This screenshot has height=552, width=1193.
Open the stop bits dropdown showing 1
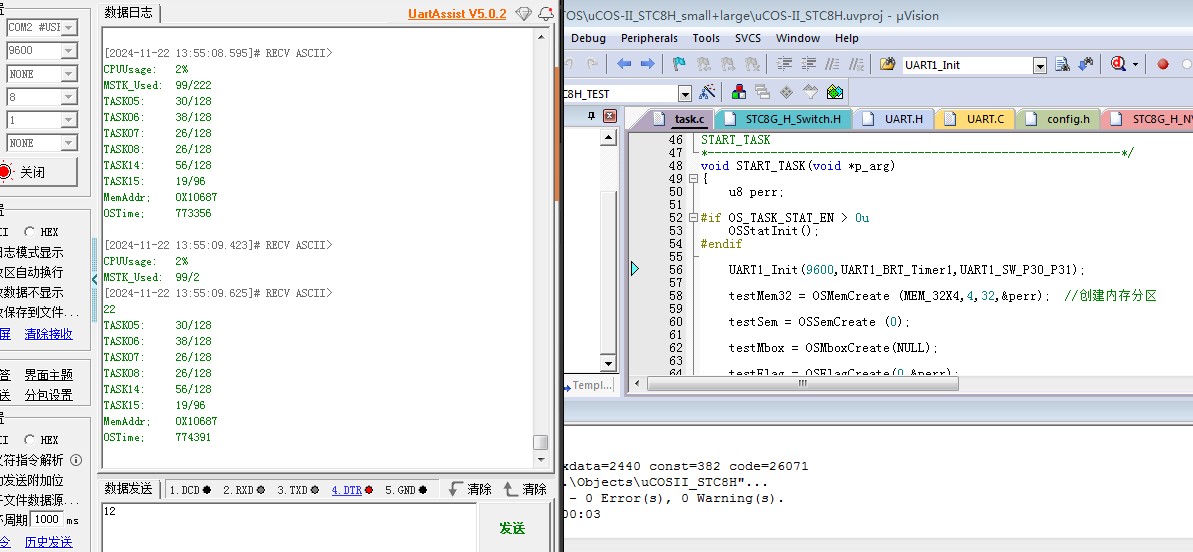point(68,120)
